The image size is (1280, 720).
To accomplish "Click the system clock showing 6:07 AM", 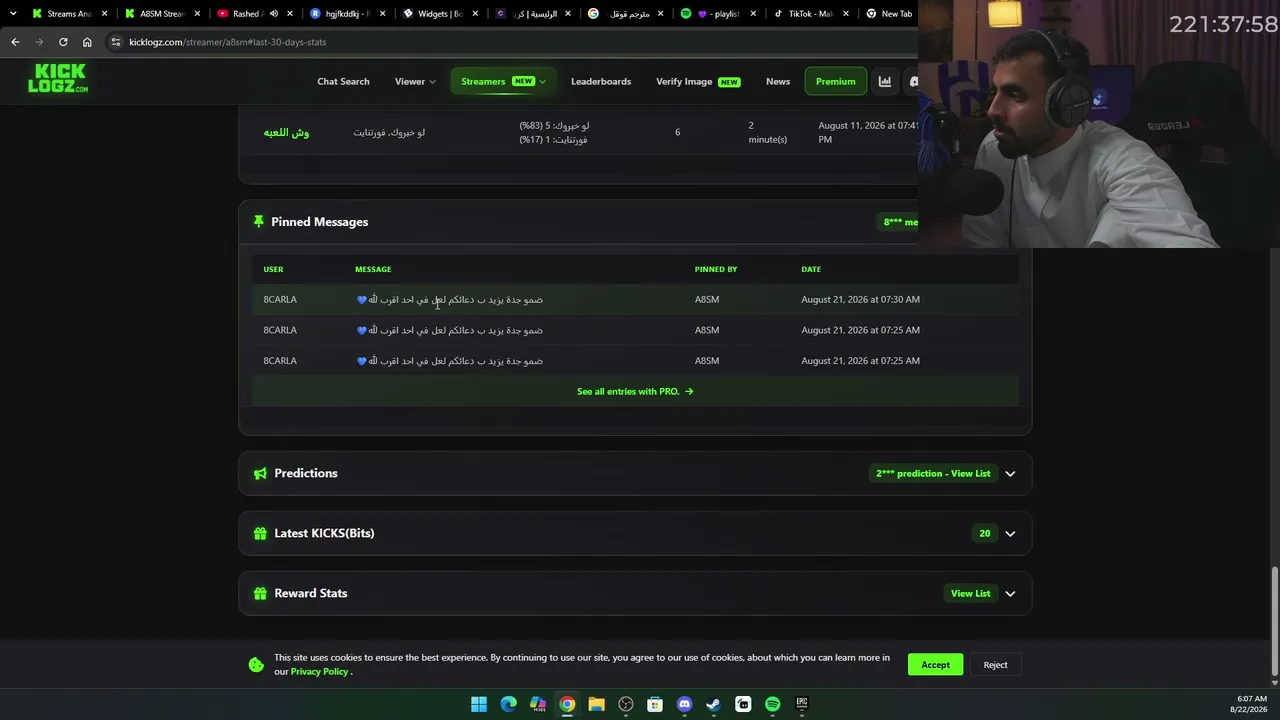I will 1252,699.
